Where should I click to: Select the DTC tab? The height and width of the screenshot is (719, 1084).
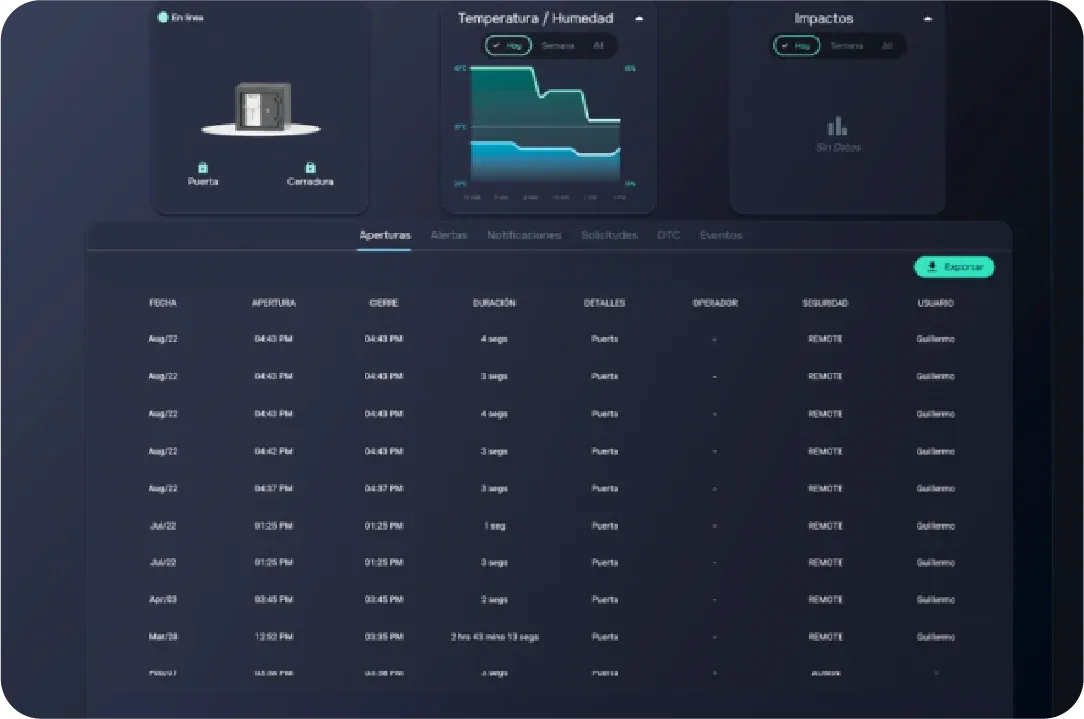click(x=669, y=235)
